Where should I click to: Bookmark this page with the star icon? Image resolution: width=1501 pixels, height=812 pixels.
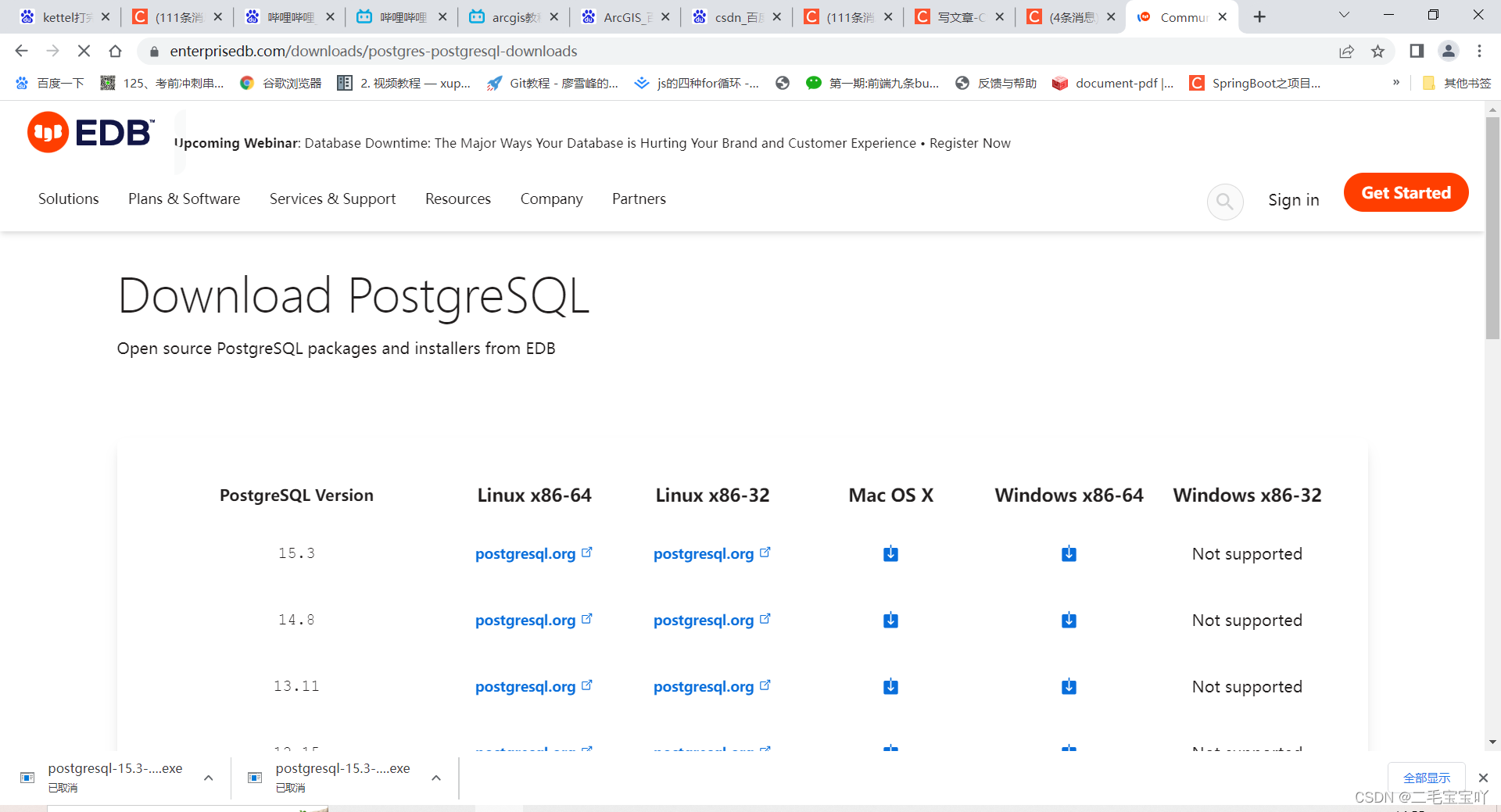point(1377,51)
